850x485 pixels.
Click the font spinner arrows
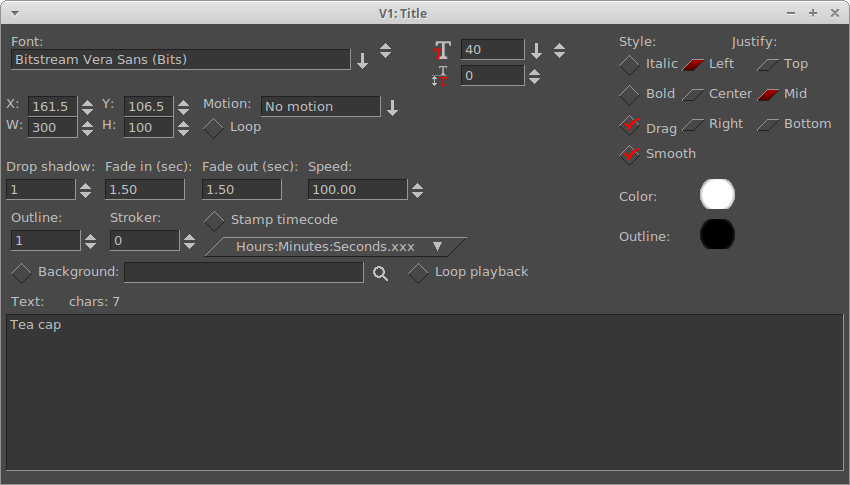(385, 51)
